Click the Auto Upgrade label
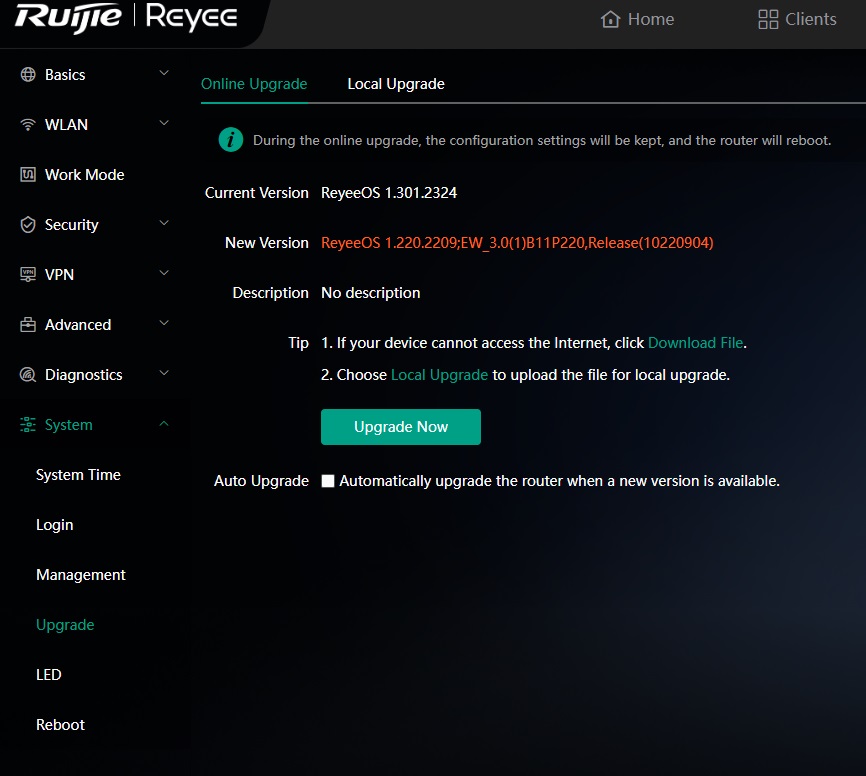The height and width of the screenshot is (776, 866). [261, 481]
